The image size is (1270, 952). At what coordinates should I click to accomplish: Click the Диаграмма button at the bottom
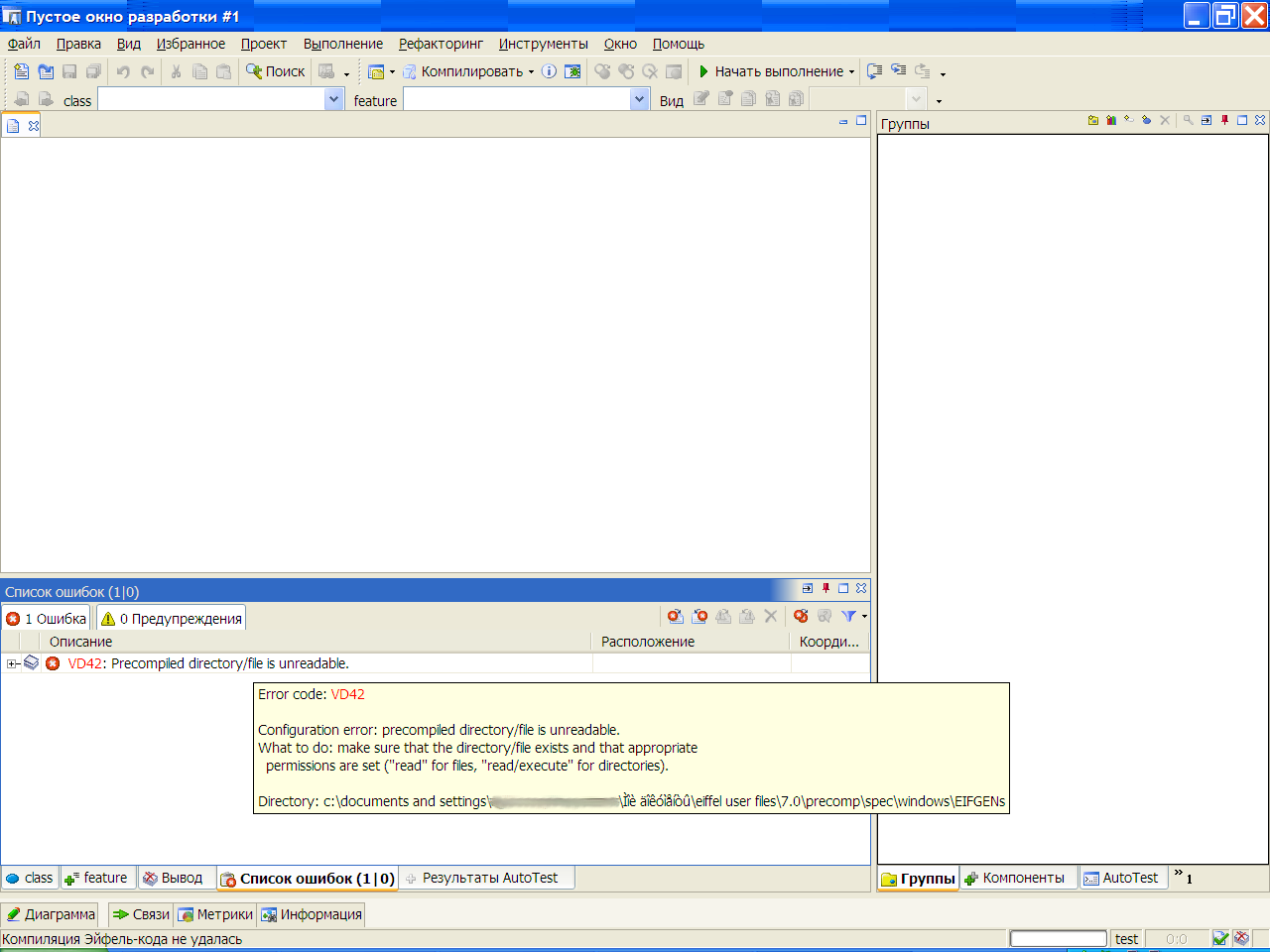click(x=51, y=913)
